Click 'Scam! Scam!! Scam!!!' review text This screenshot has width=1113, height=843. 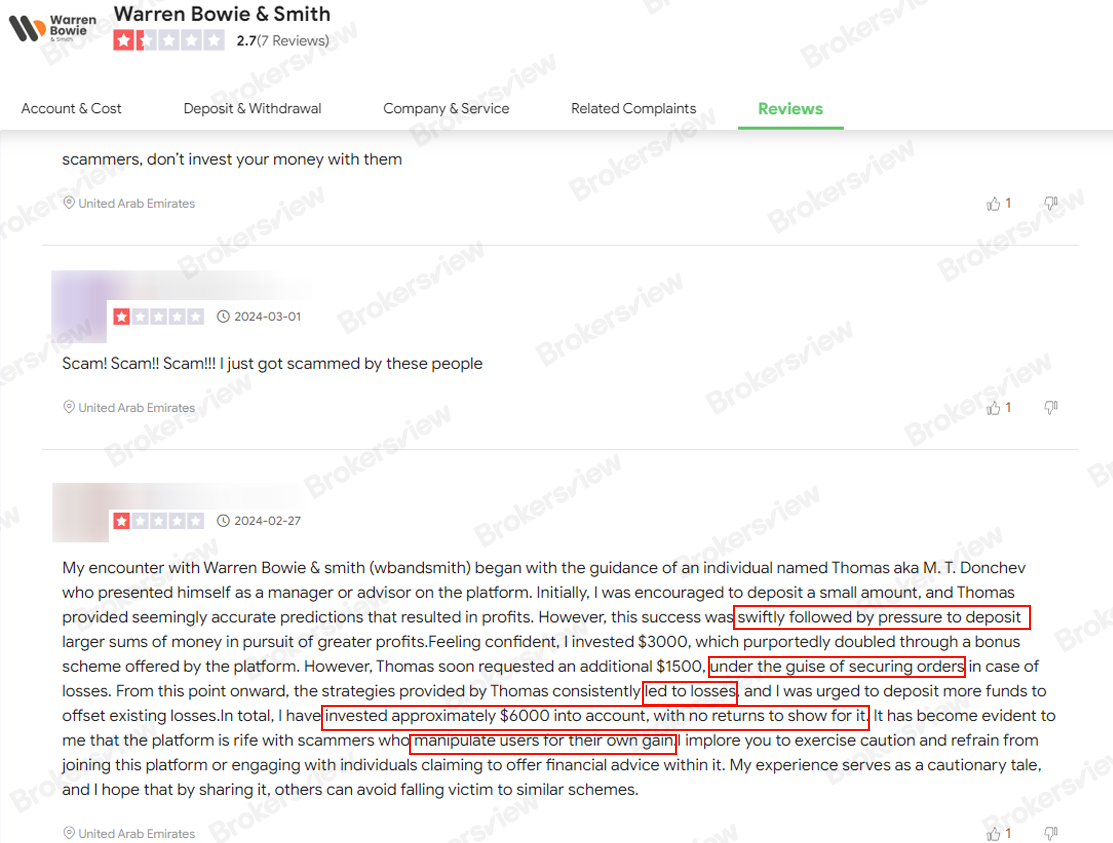tap(272, 363)
